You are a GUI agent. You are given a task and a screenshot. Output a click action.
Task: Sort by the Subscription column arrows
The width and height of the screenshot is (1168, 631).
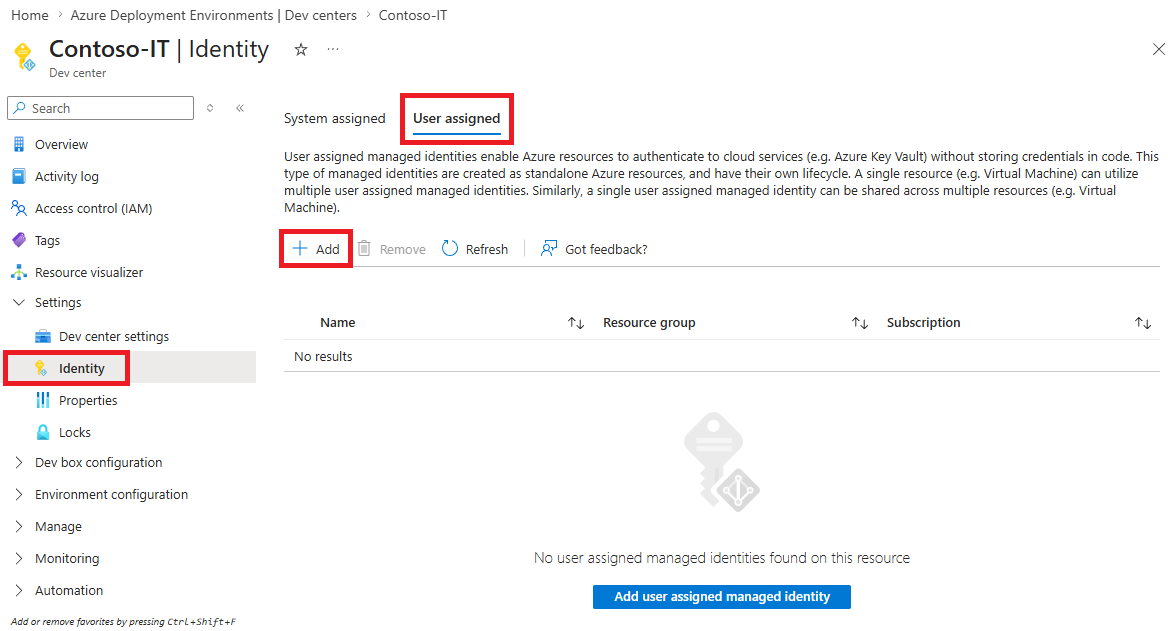pos(1143,323)
